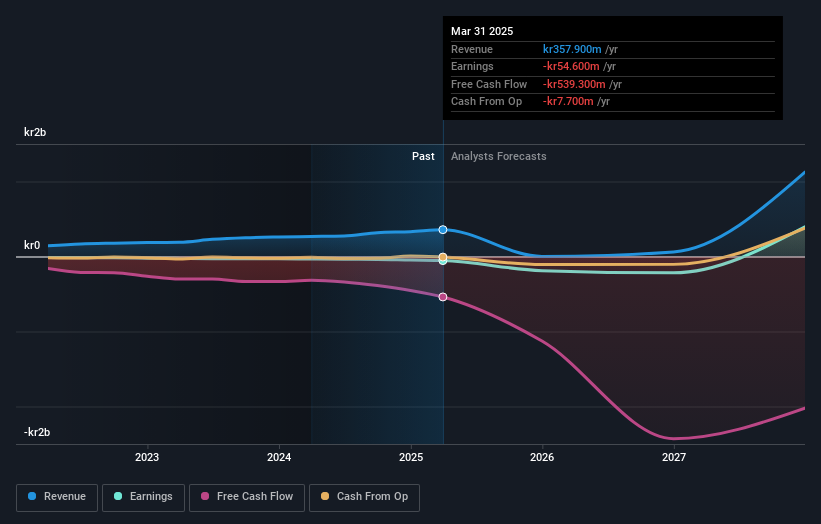Click the 2026 x-axis label
Viewport: 821px width, 524px height.
(x=542, y=457)
